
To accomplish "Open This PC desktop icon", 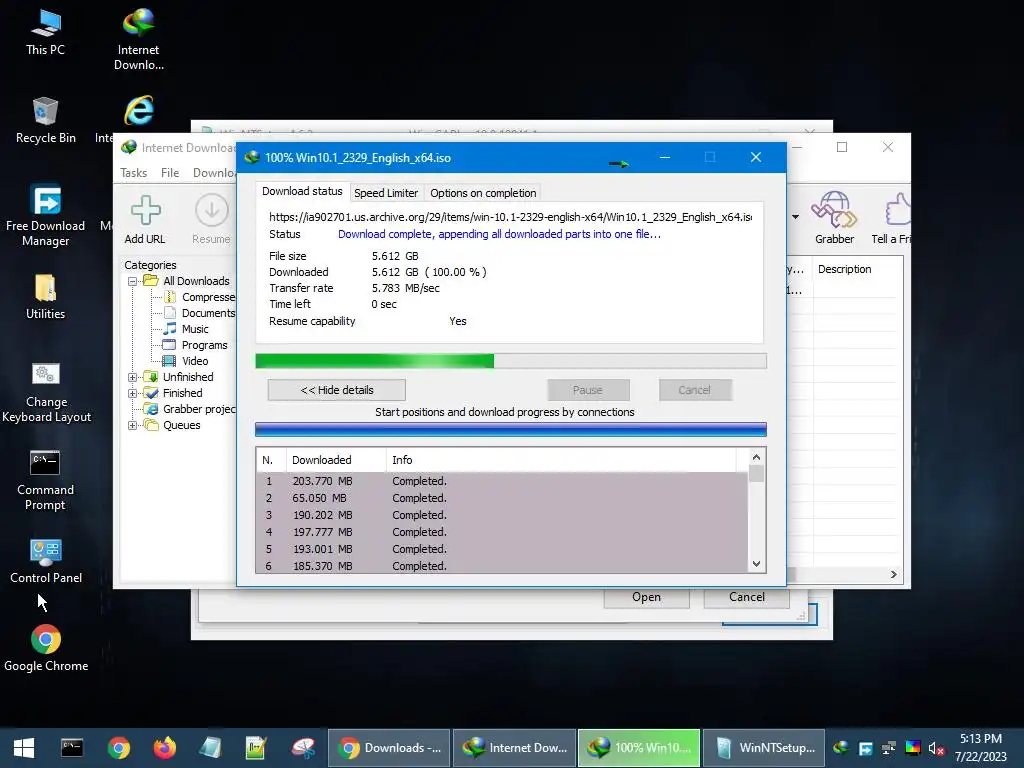I will 45,33.
